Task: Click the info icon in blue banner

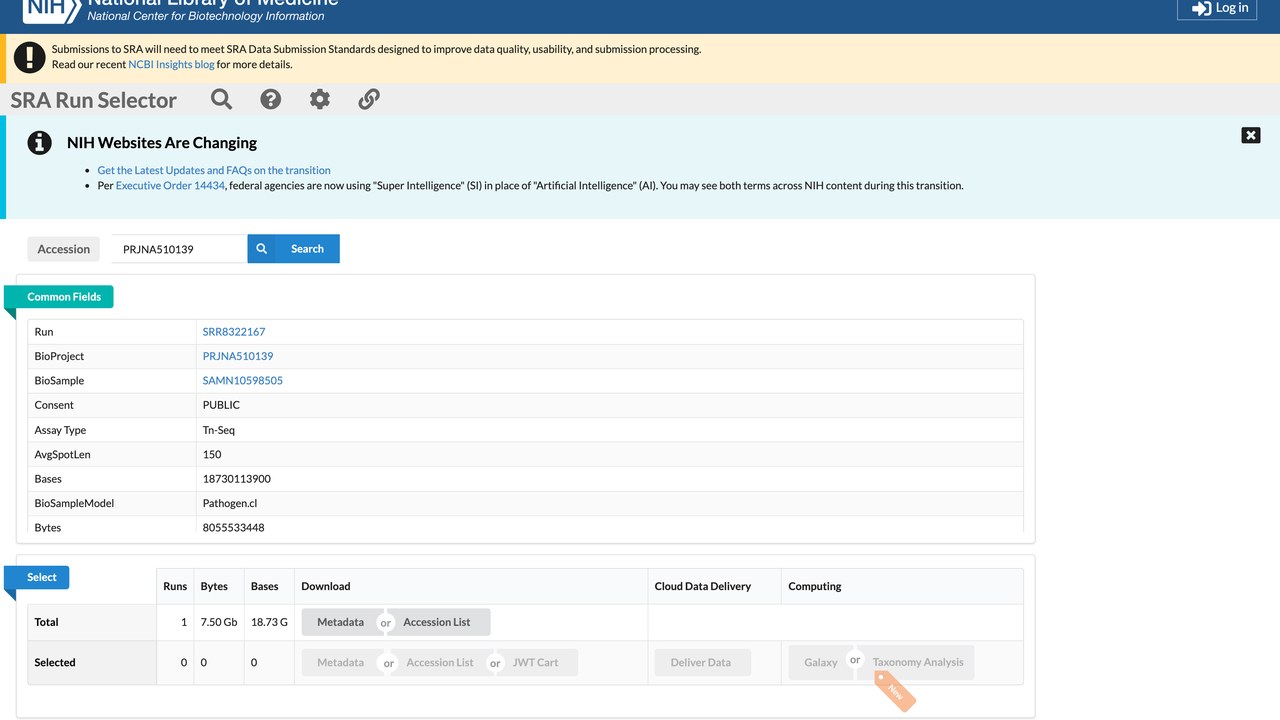Action: pyautogui.click(x=39, y=143)
